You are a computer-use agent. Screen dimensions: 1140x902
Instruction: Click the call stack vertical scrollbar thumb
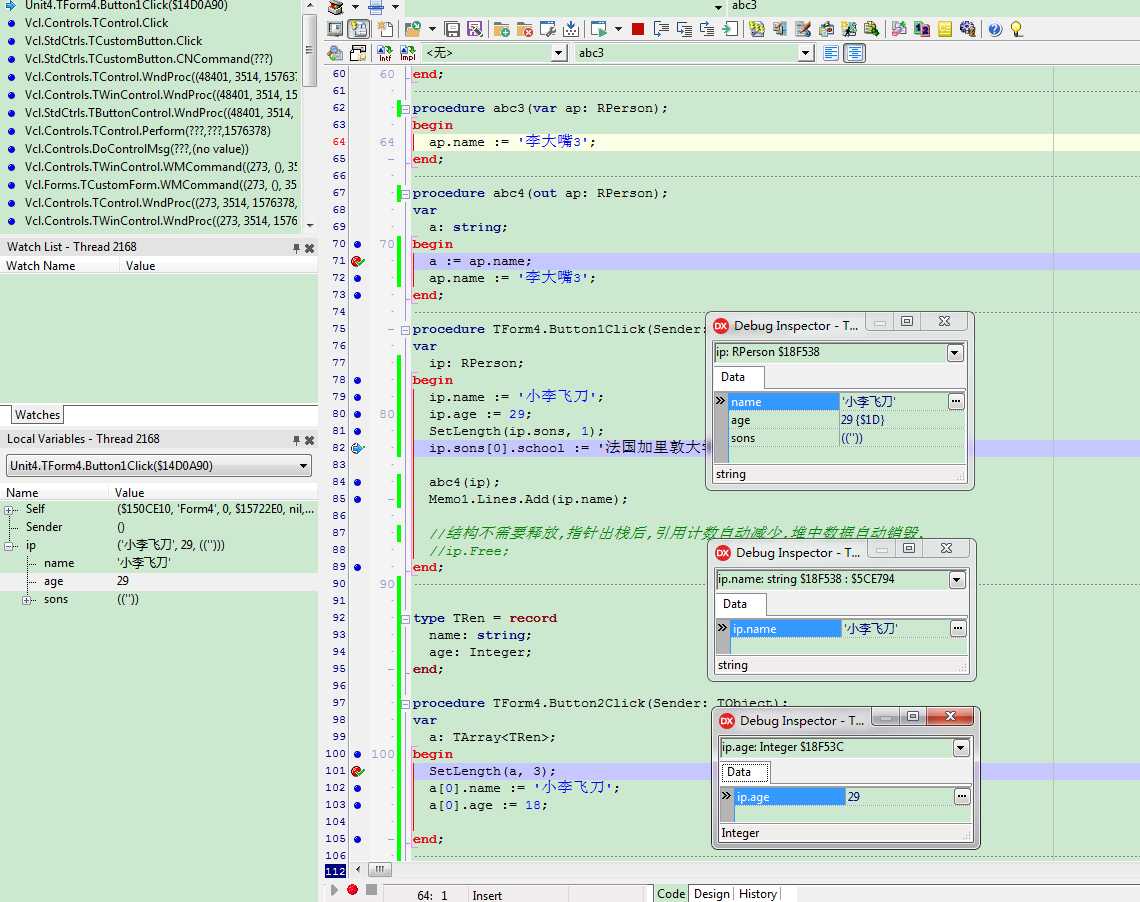[x=310, y=49]
